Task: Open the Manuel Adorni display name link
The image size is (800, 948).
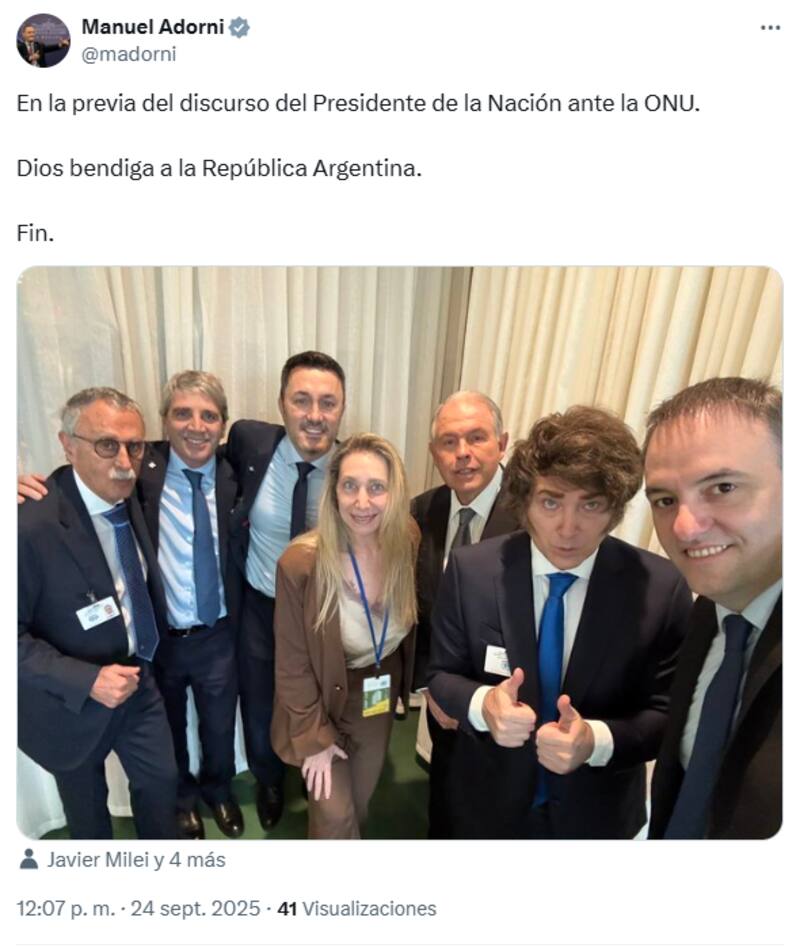Action: click(153, 27)
